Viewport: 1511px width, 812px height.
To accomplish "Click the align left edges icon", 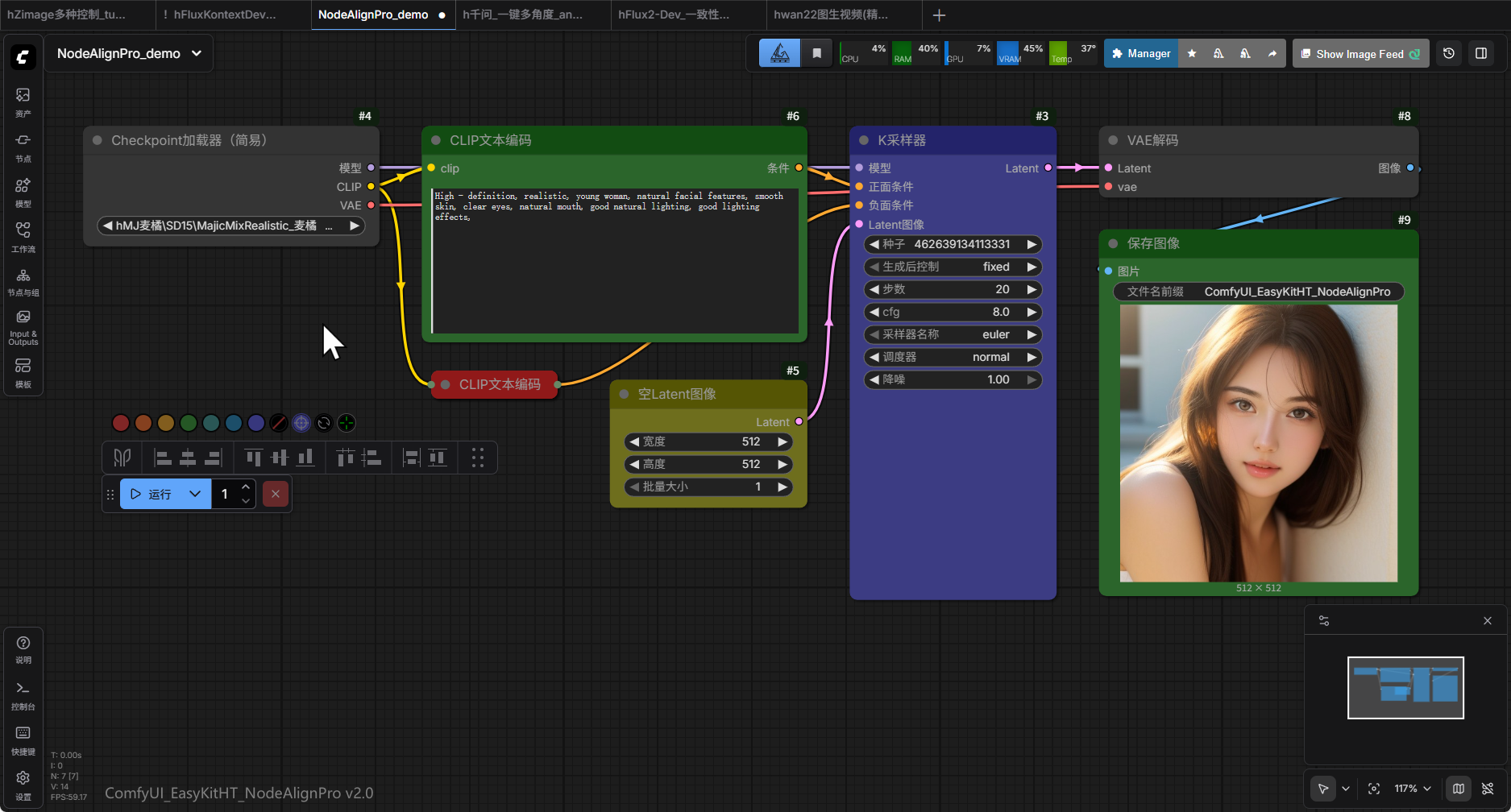I will 163,458.
